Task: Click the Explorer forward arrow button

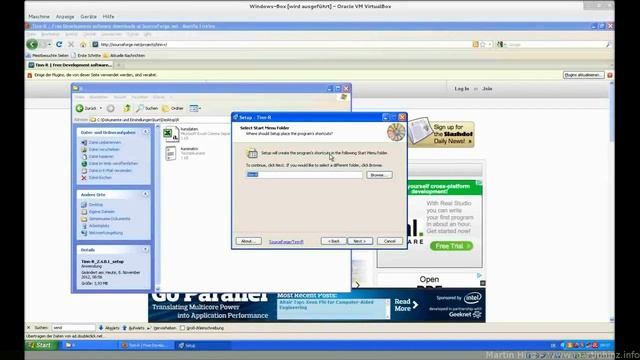Action: click(111, 108)
